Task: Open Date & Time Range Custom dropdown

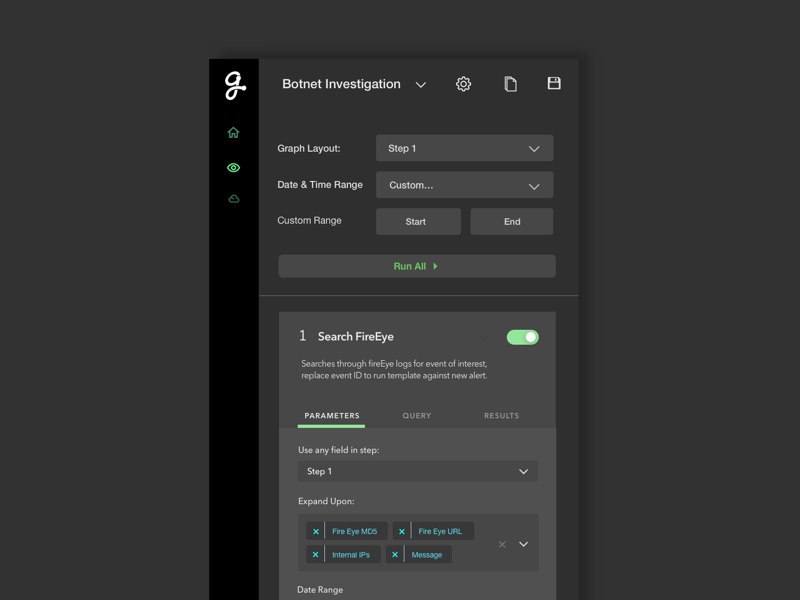Action: [x=464, y=185]
